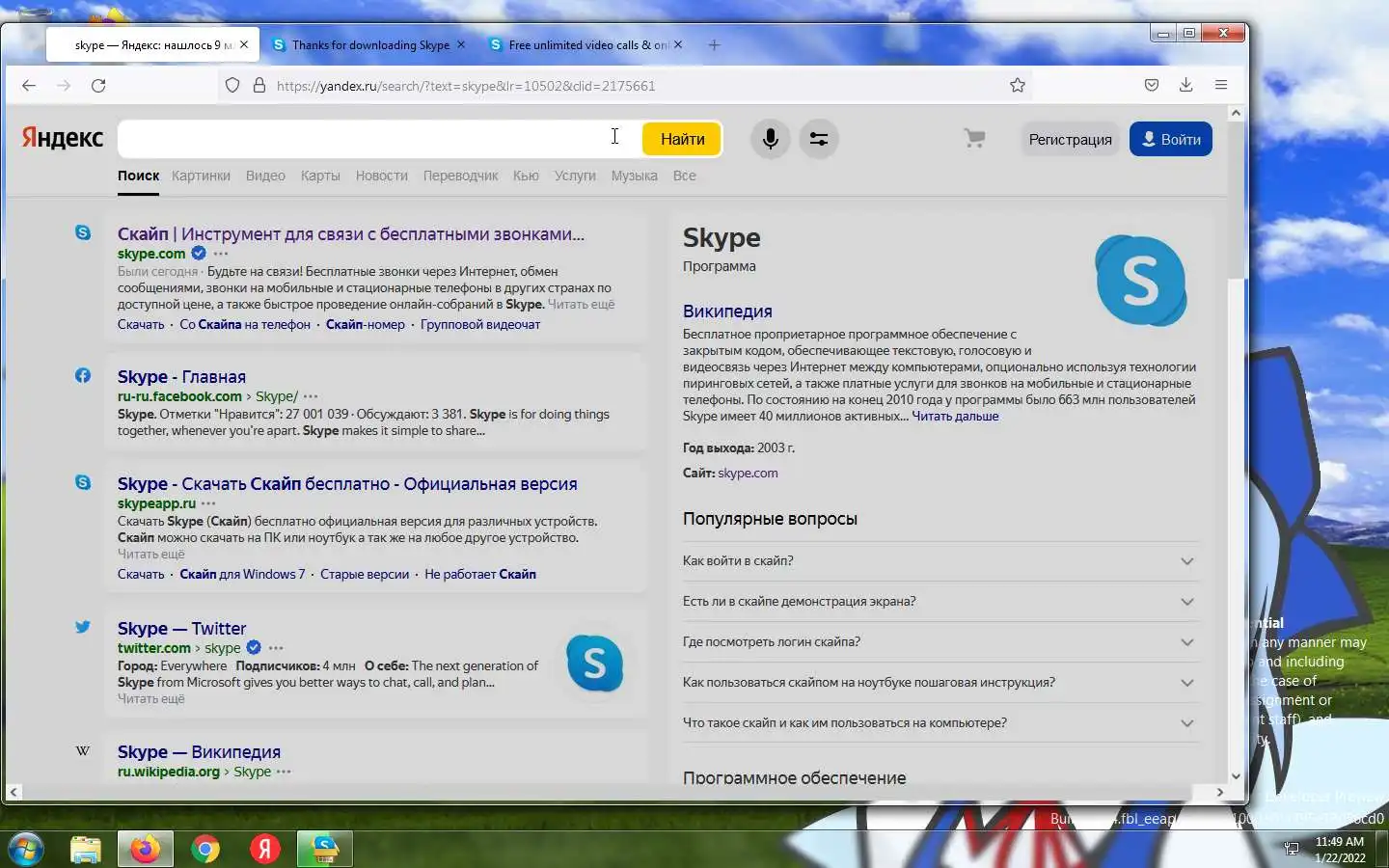This screenshot has height=868, width=1389.
Task: Click the Firefox forward arrow button
Action: (x=64, y=86)
